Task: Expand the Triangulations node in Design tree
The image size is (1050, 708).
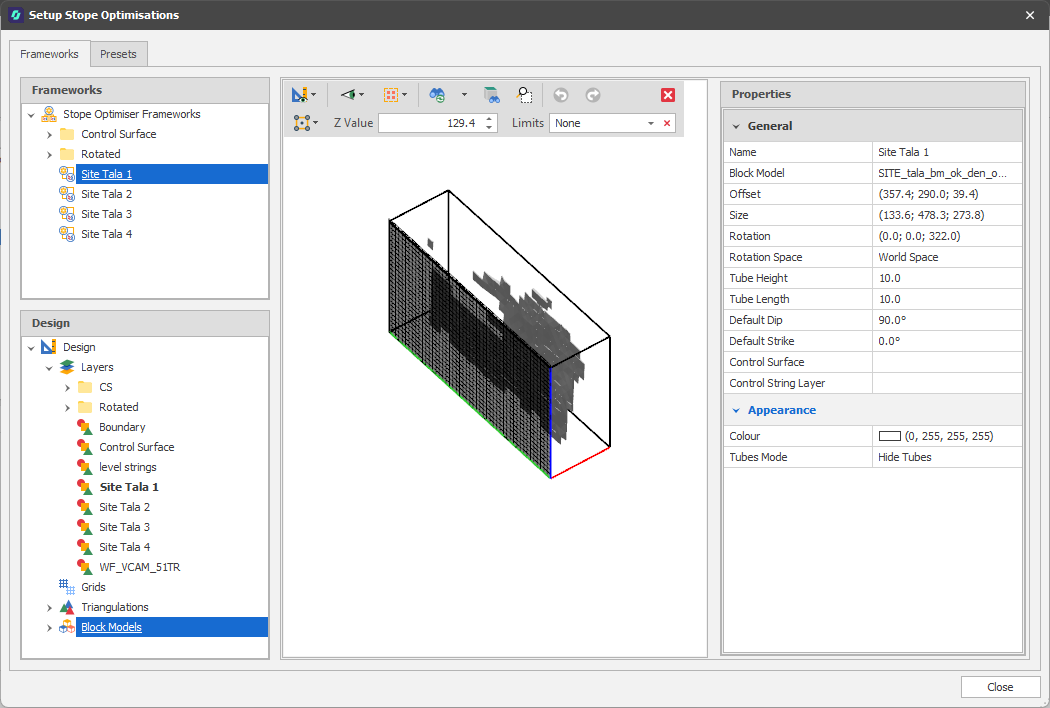Action: 49,607
